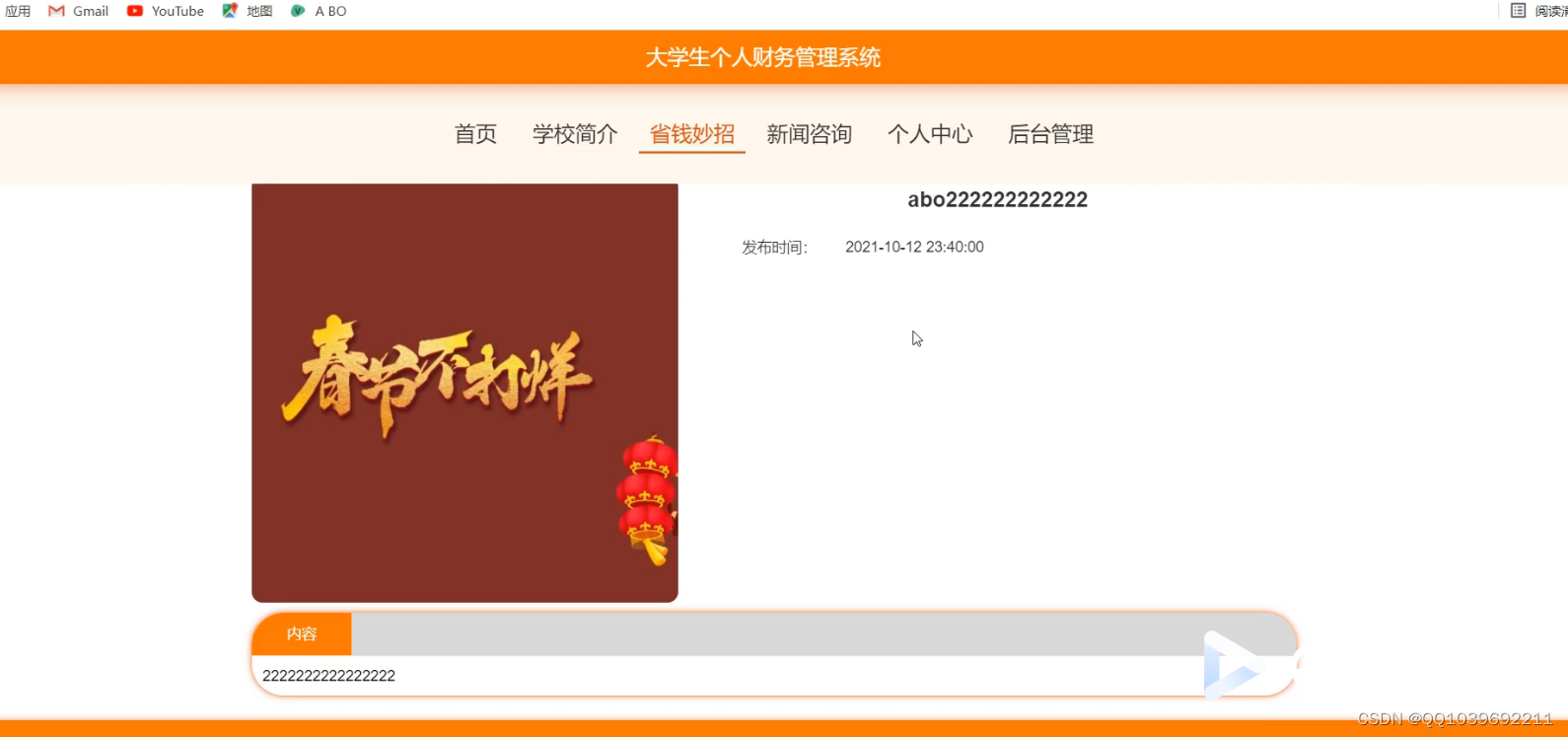This screenshot has width=1568, height=737.
Task: Click the 大学生个人财务管理系统 header title
Action: [763, 57]
